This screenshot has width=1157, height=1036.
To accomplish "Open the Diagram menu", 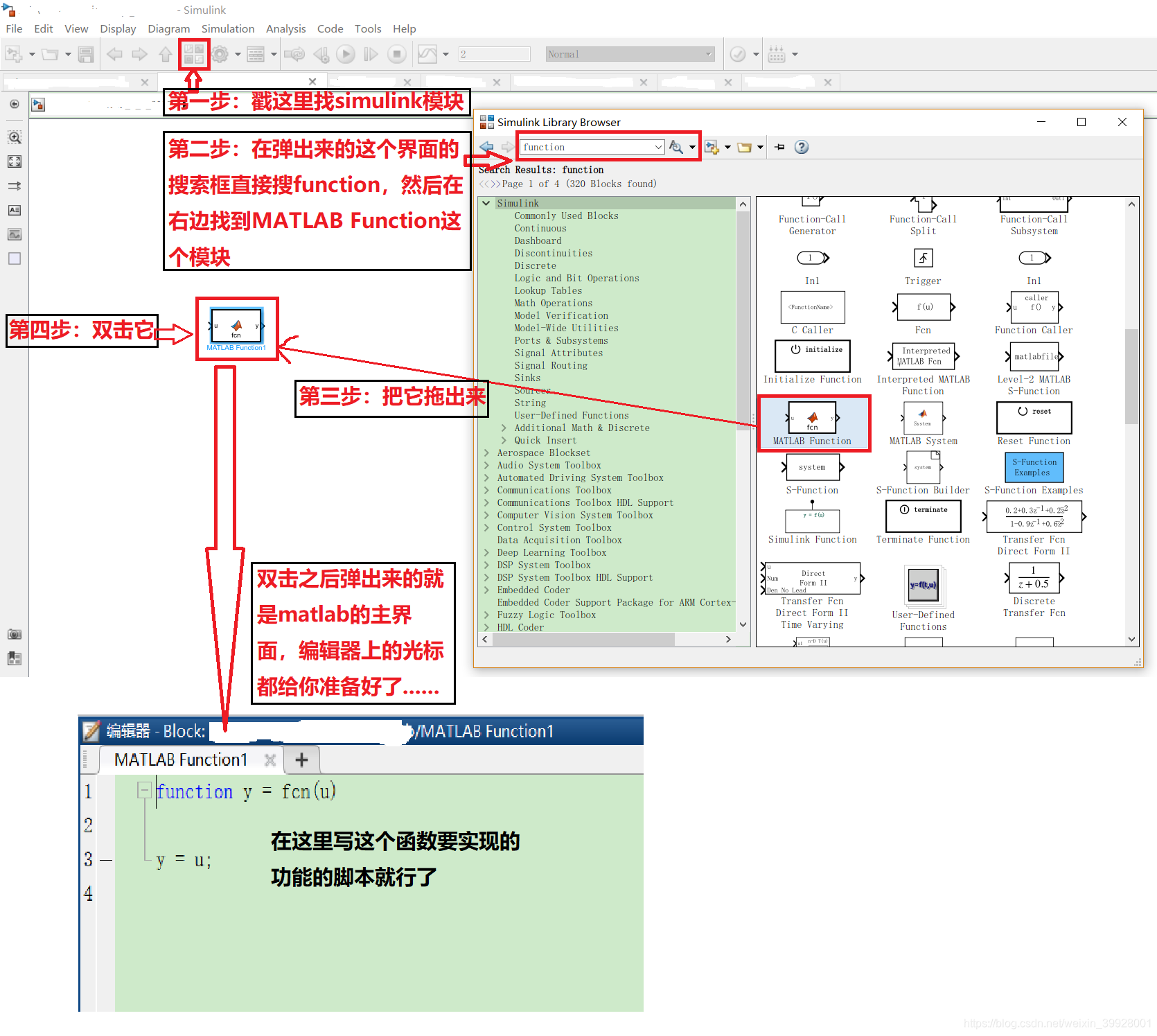I will tap(168, 28).
